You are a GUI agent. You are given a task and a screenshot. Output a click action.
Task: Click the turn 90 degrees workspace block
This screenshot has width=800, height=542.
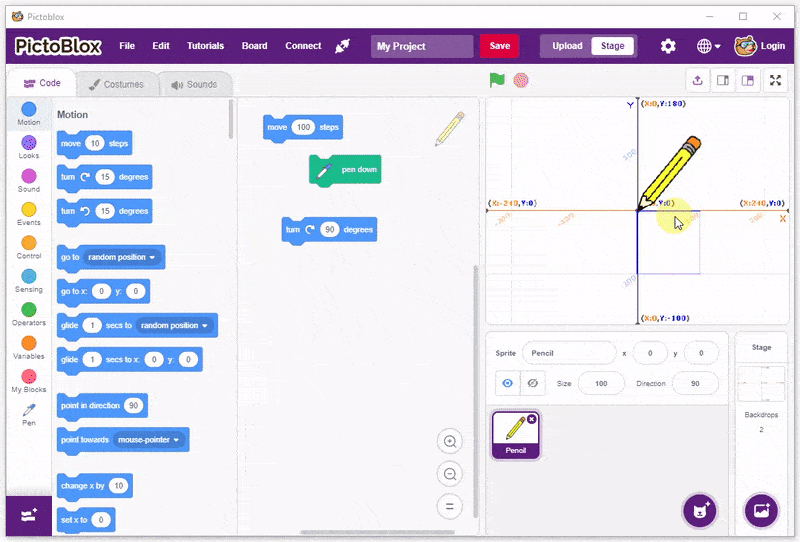point(329,230)
